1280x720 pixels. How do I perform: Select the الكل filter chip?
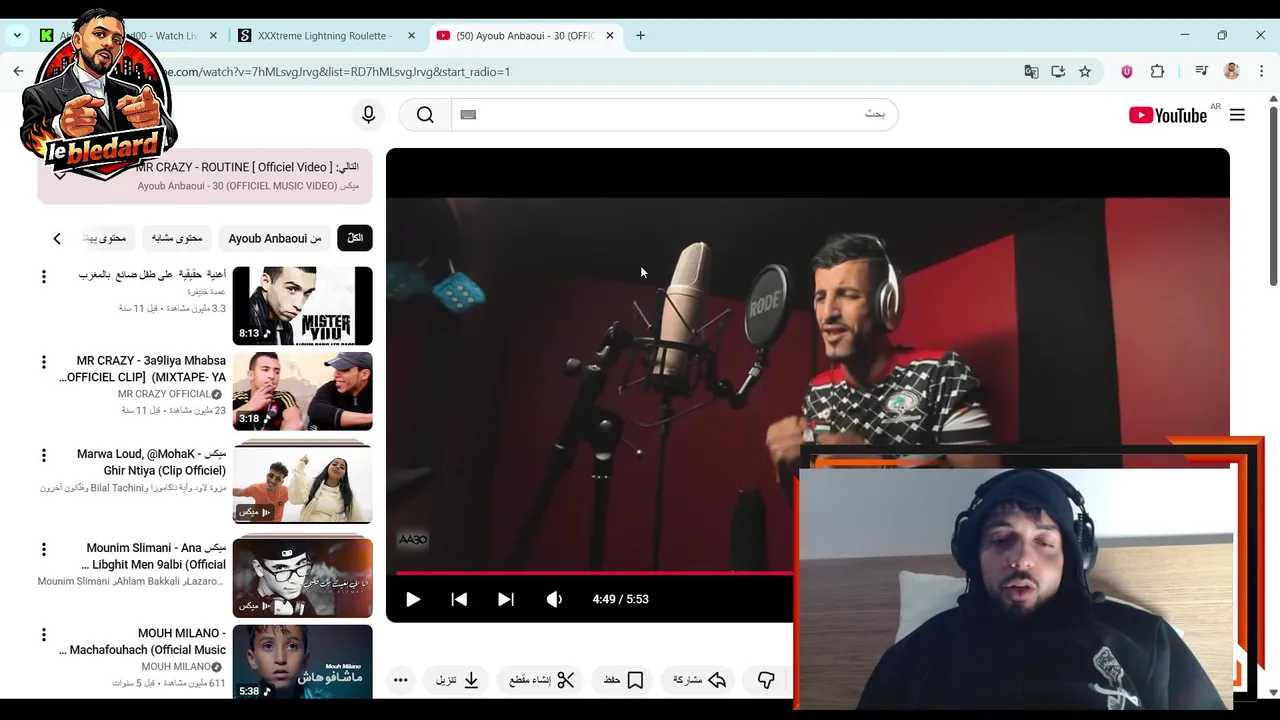pyautogui.click(x=355, y=238)
